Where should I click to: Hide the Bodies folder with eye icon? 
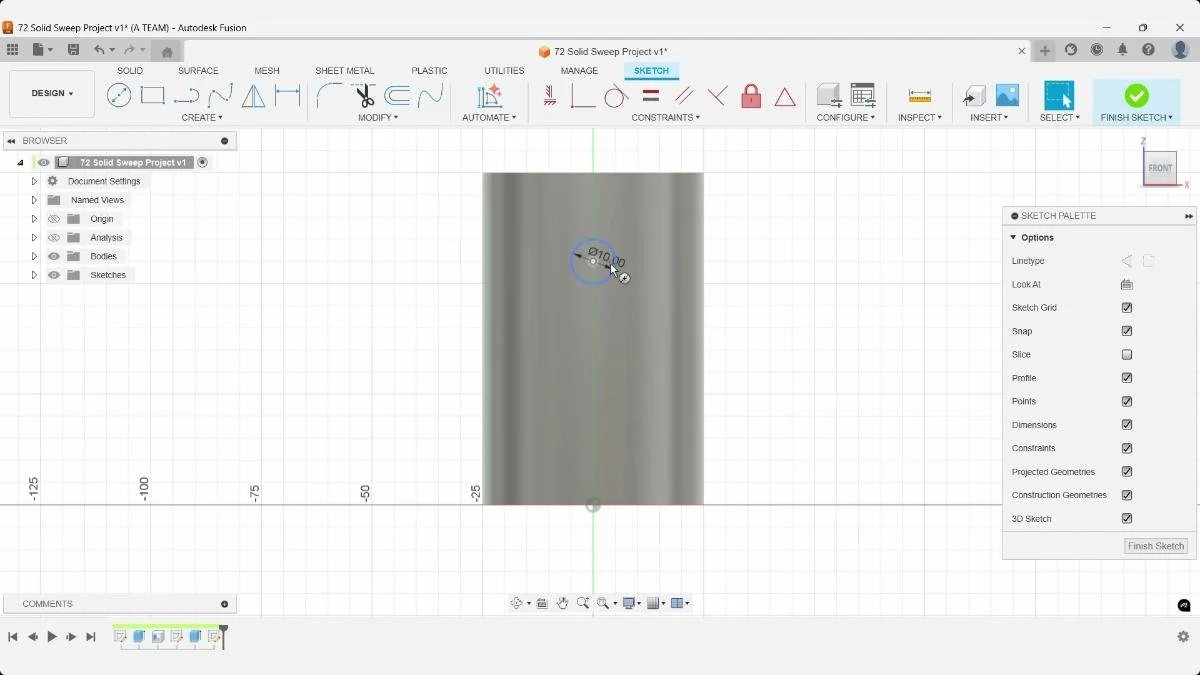[54, 256]
